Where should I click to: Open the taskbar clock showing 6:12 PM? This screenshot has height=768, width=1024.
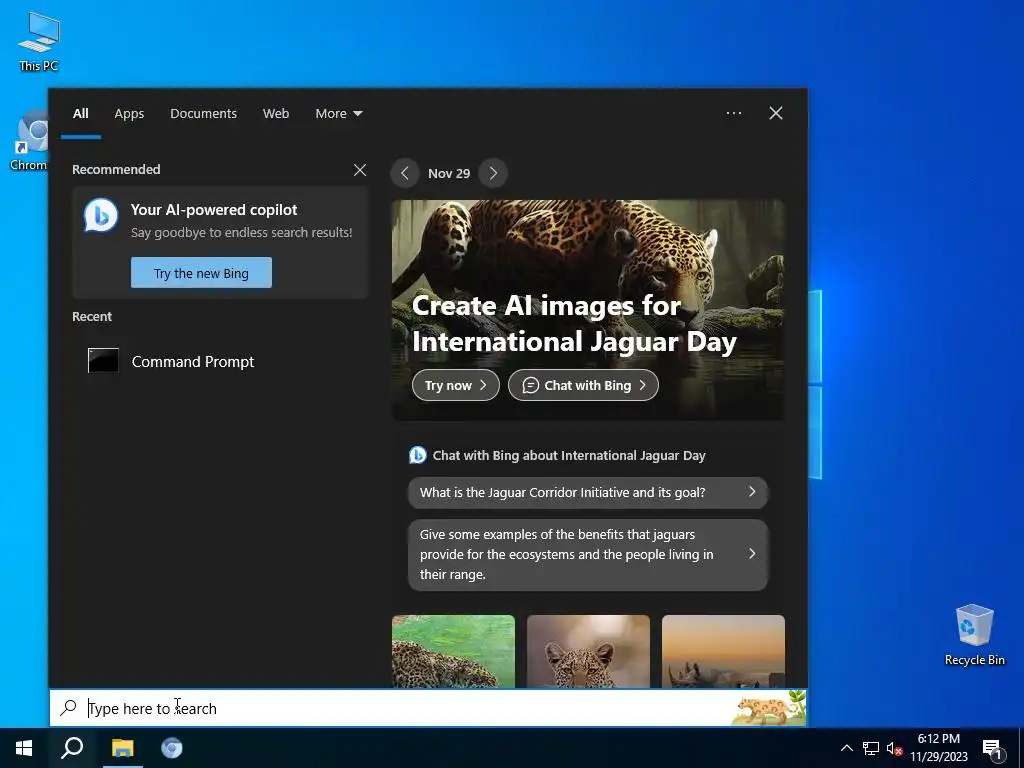[x=939, y=748]
